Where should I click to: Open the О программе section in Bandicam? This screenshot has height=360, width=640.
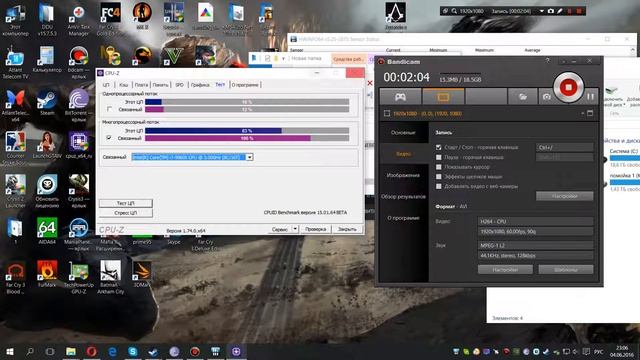[403, 218]
